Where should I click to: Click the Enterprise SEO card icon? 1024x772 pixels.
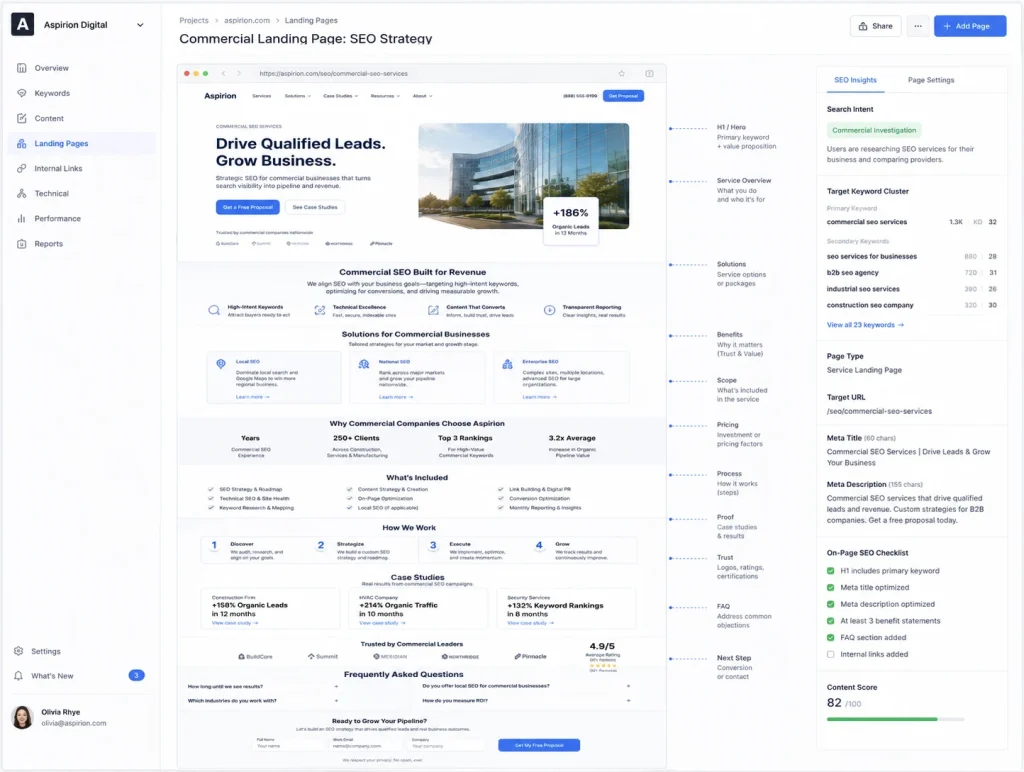tap(507, 364)
